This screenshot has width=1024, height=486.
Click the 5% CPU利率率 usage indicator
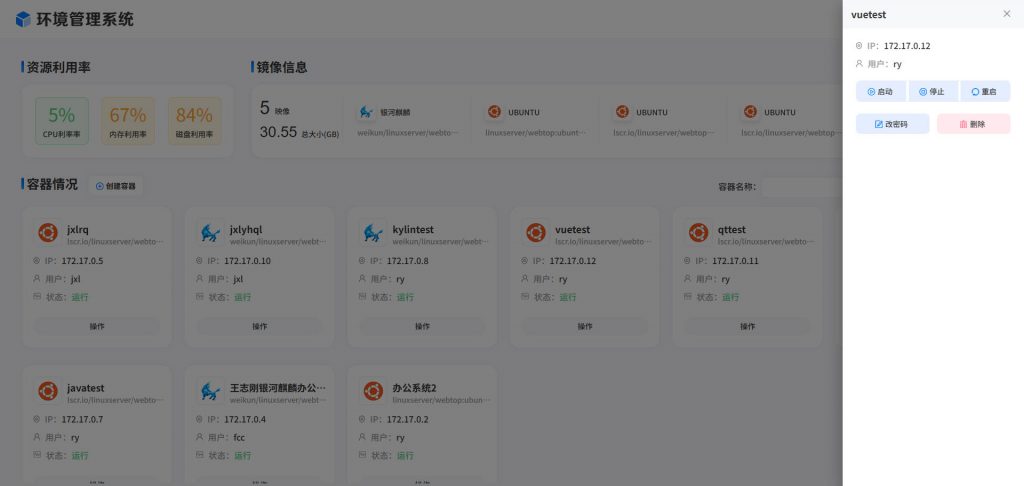pyautogui.click(x=61, y=120)
